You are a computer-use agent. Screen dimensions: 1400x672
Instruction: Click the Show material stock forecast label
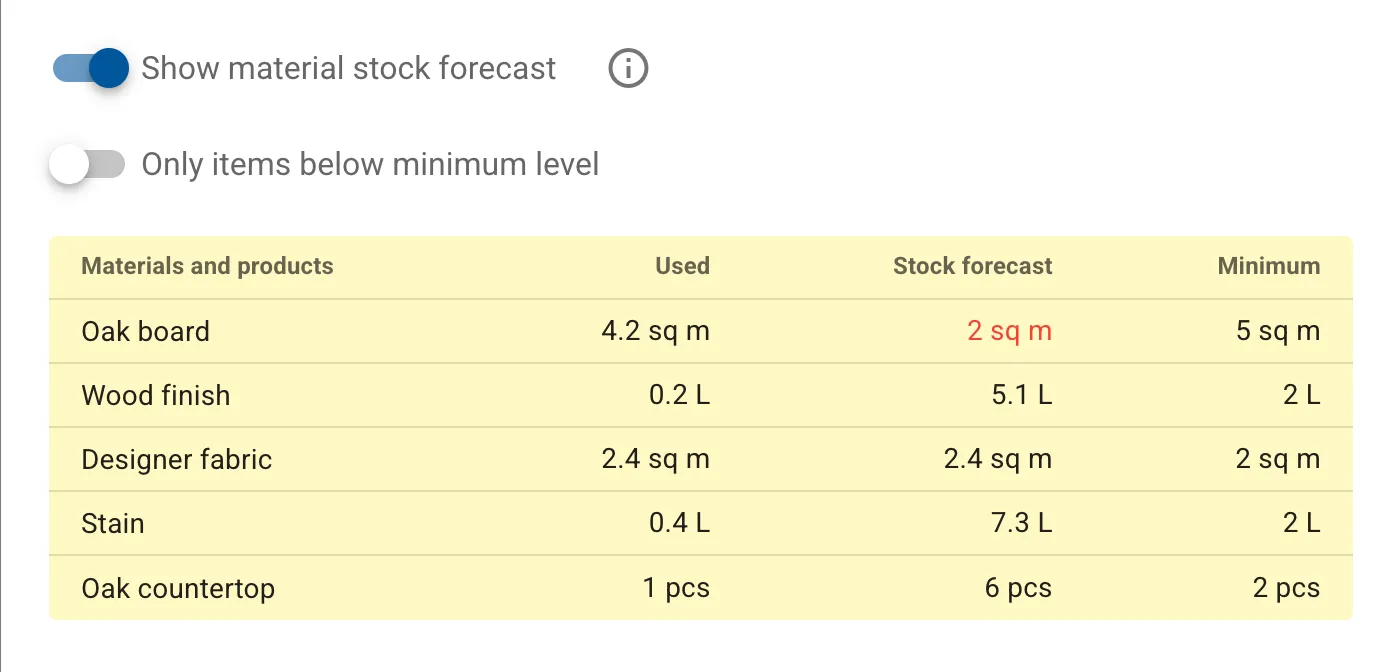348,68
